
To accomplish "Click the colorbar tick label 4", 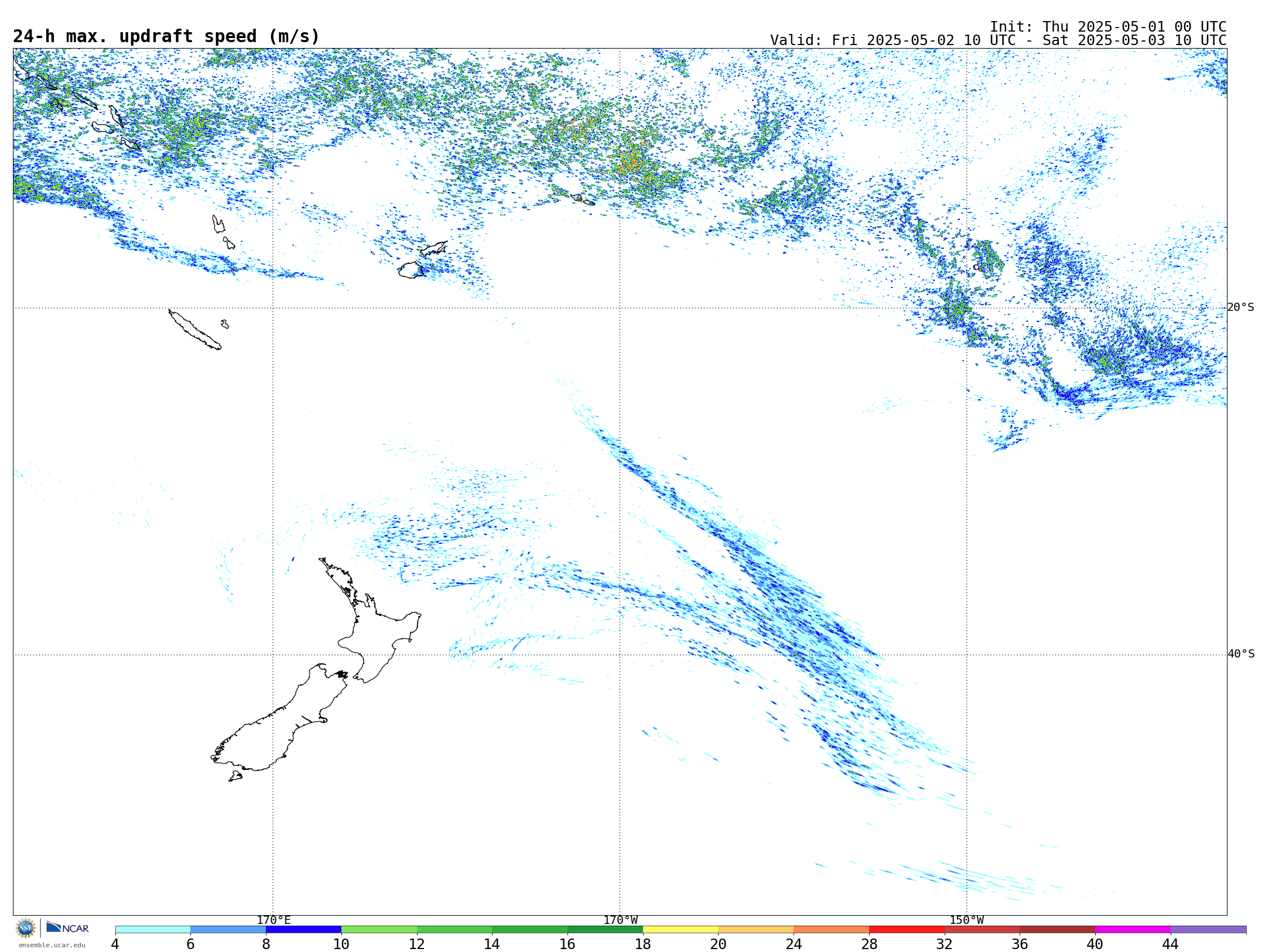I will coord(115,944).
